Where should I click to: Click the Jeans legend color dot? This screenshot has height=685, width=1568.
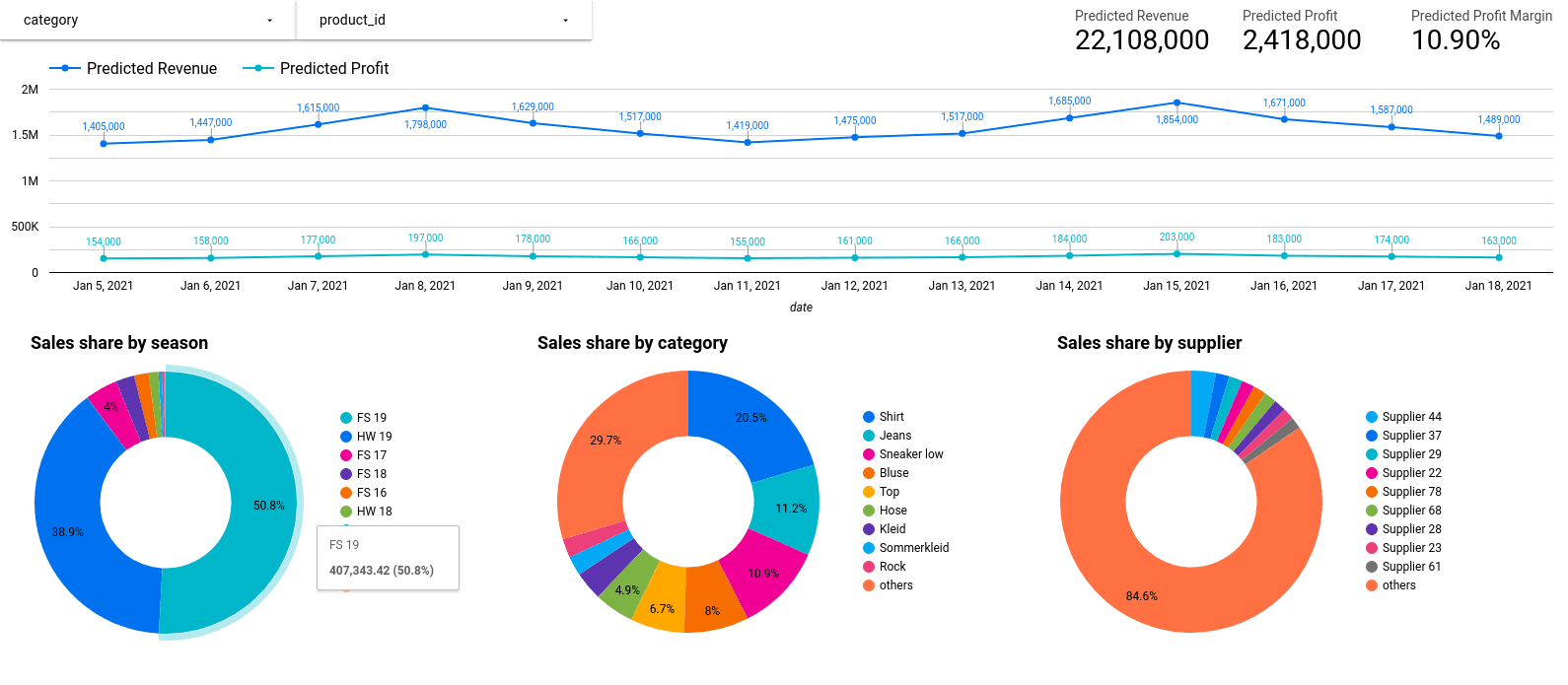pyautogui.click(x=869, y=436)
